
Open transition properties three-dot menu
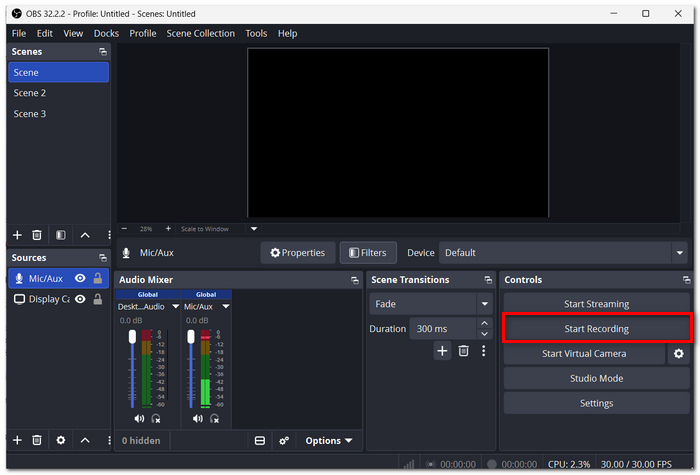pos(483,351)
